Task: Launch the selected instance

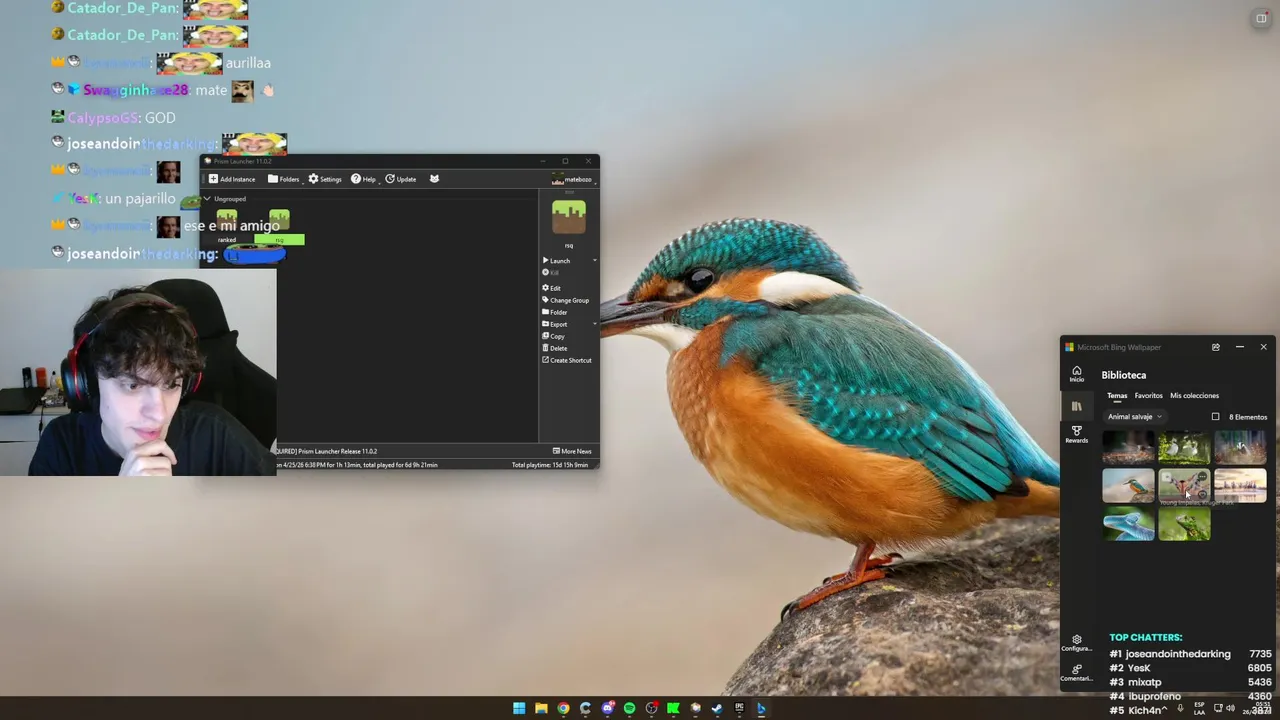Action: 556,261
